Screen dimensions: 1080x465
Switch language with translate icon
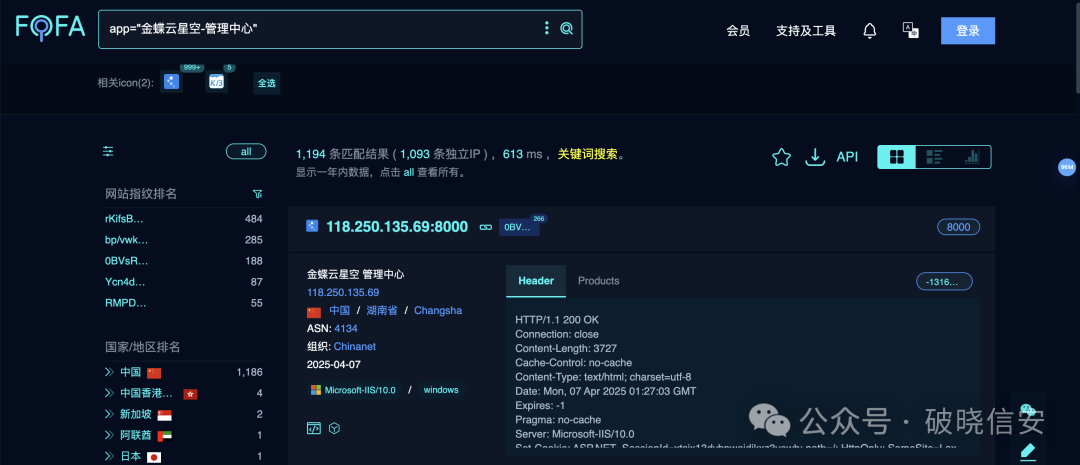tap(911, 30)
